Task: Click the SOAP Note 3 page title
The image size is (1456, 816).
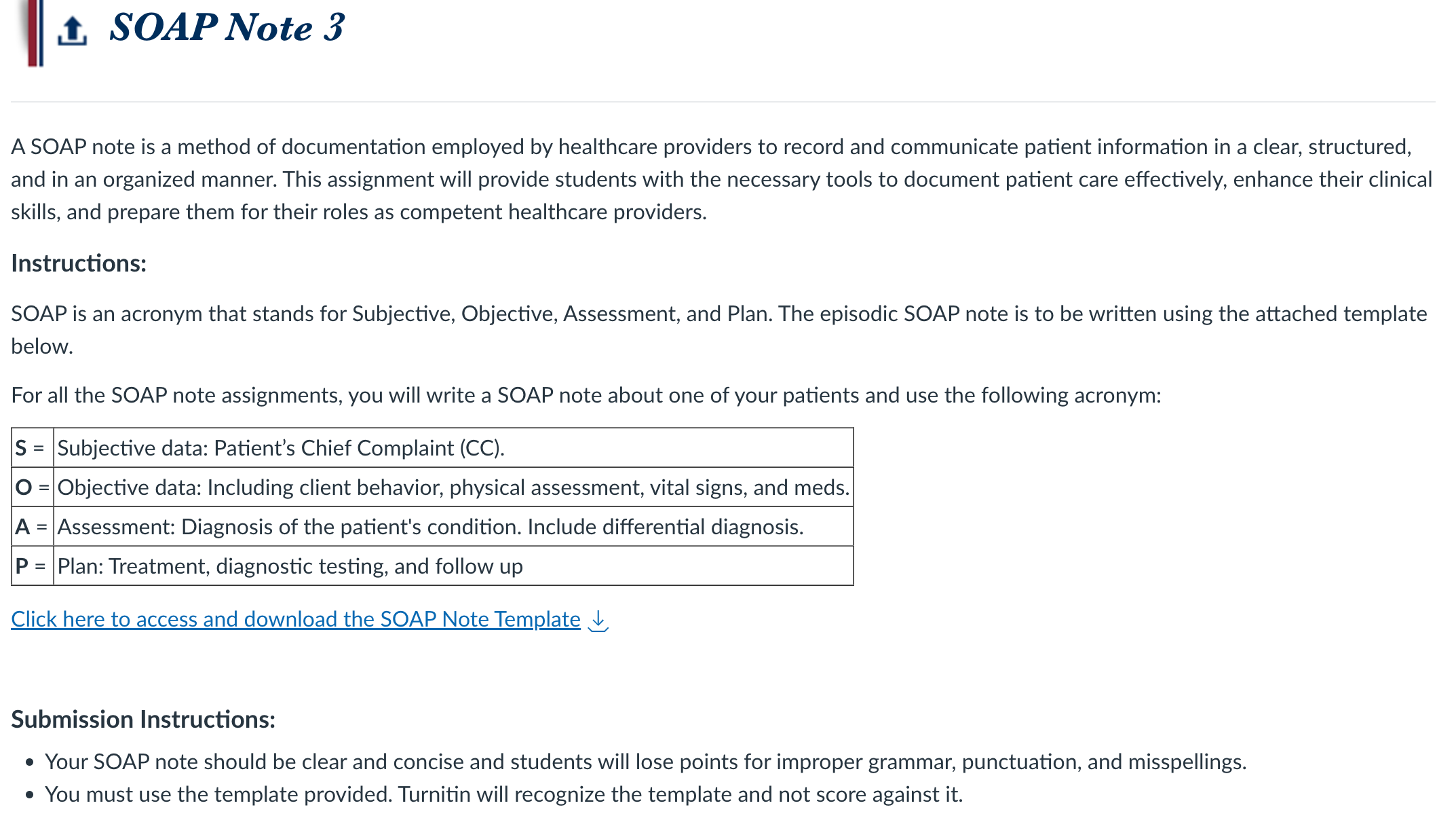Action: click(227, 28)
